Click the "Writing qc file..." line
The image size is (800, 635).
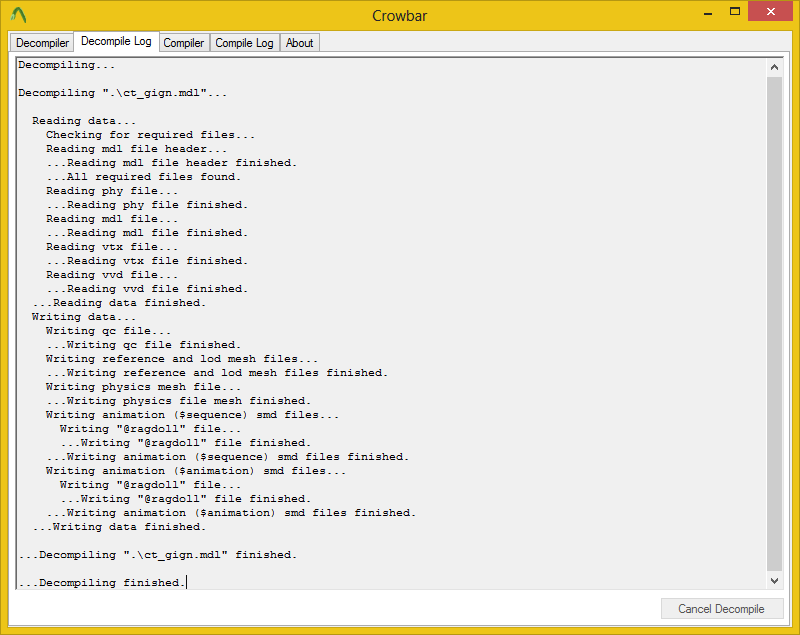(109, 331)
